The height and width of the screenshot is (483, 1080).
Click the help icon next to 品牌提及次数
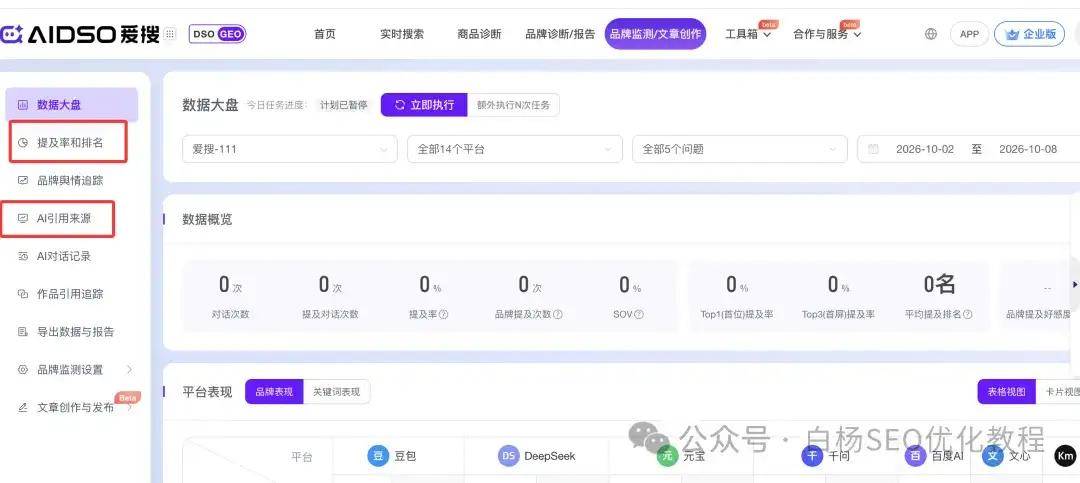point(557,314)
